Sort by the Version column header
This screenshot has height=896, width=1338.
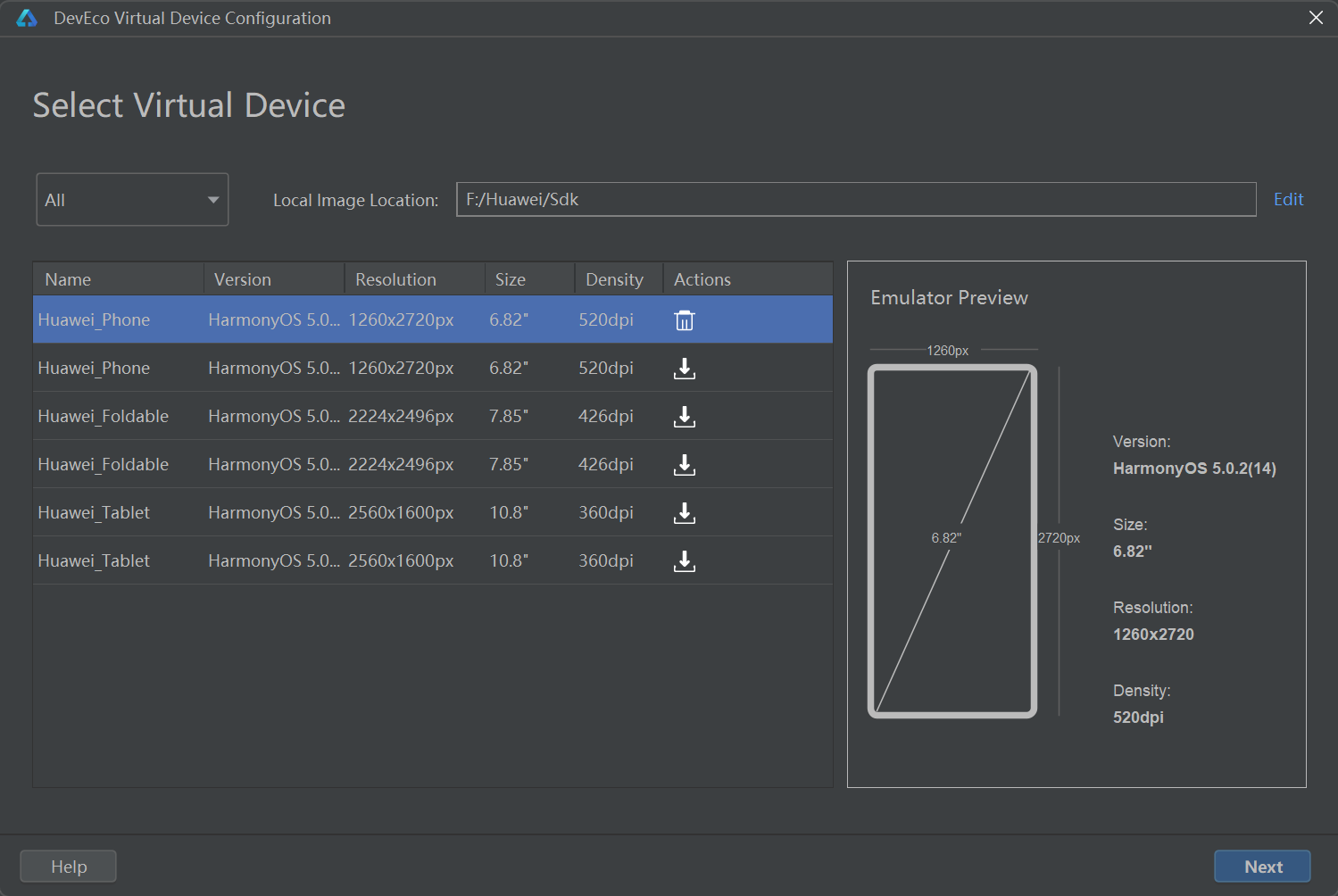pos(274,279)
